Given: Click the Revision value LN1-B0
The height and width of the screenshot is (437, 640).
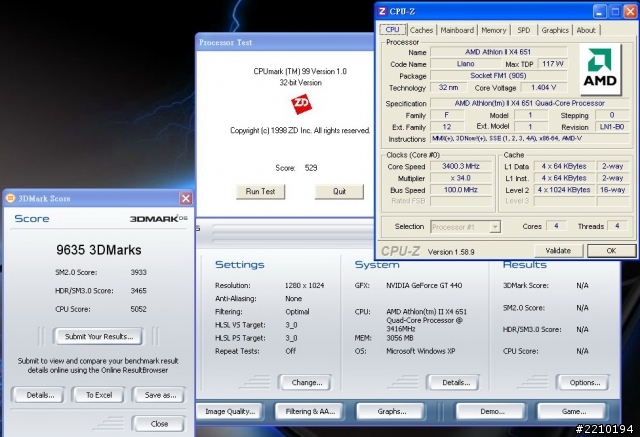Looking at the screenshot, I should [612, 127].
